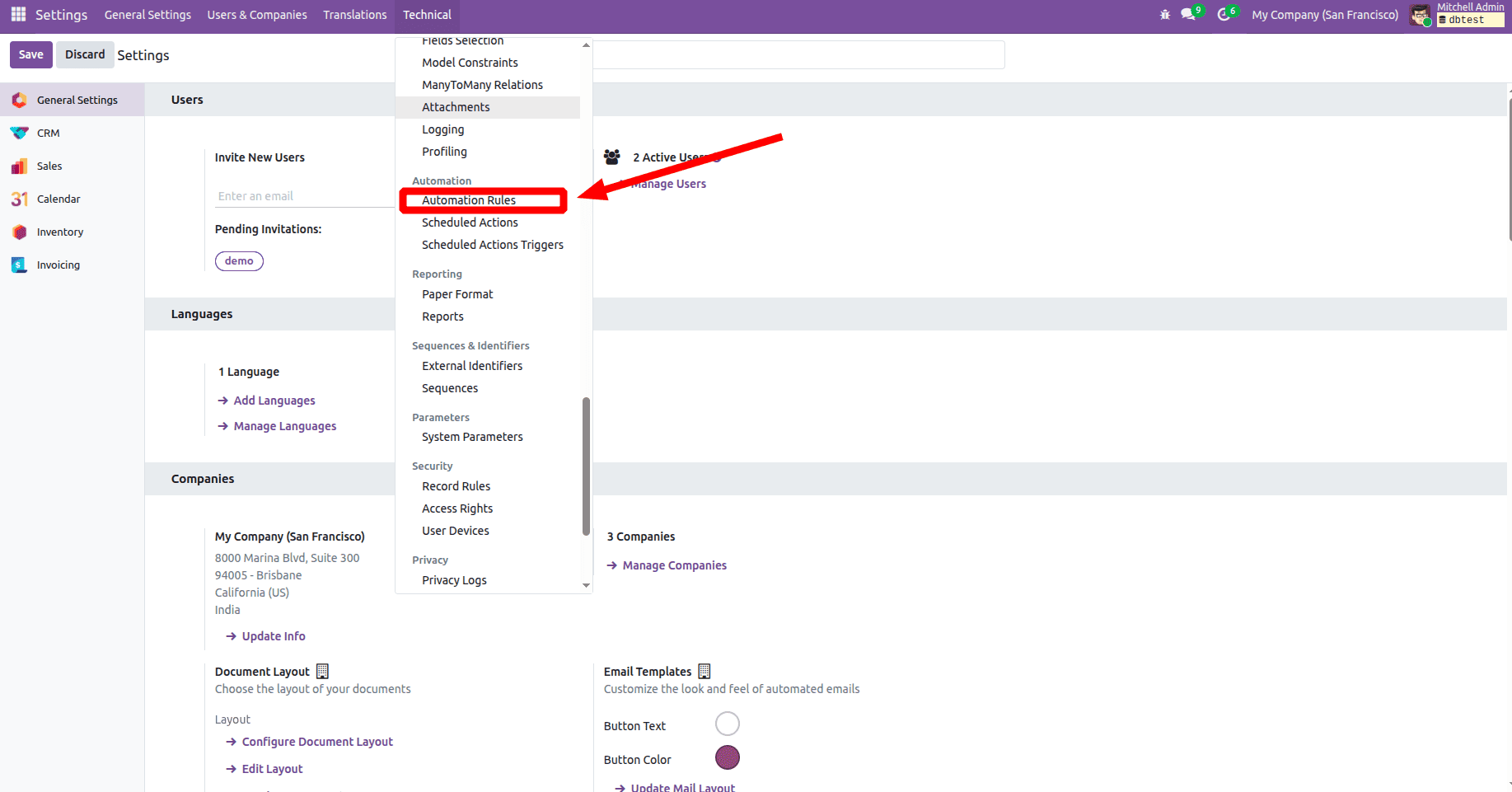Open the General Settings top menu
Image resolution: width=1512 pixels, height=792 pixels.
[147, 15]
